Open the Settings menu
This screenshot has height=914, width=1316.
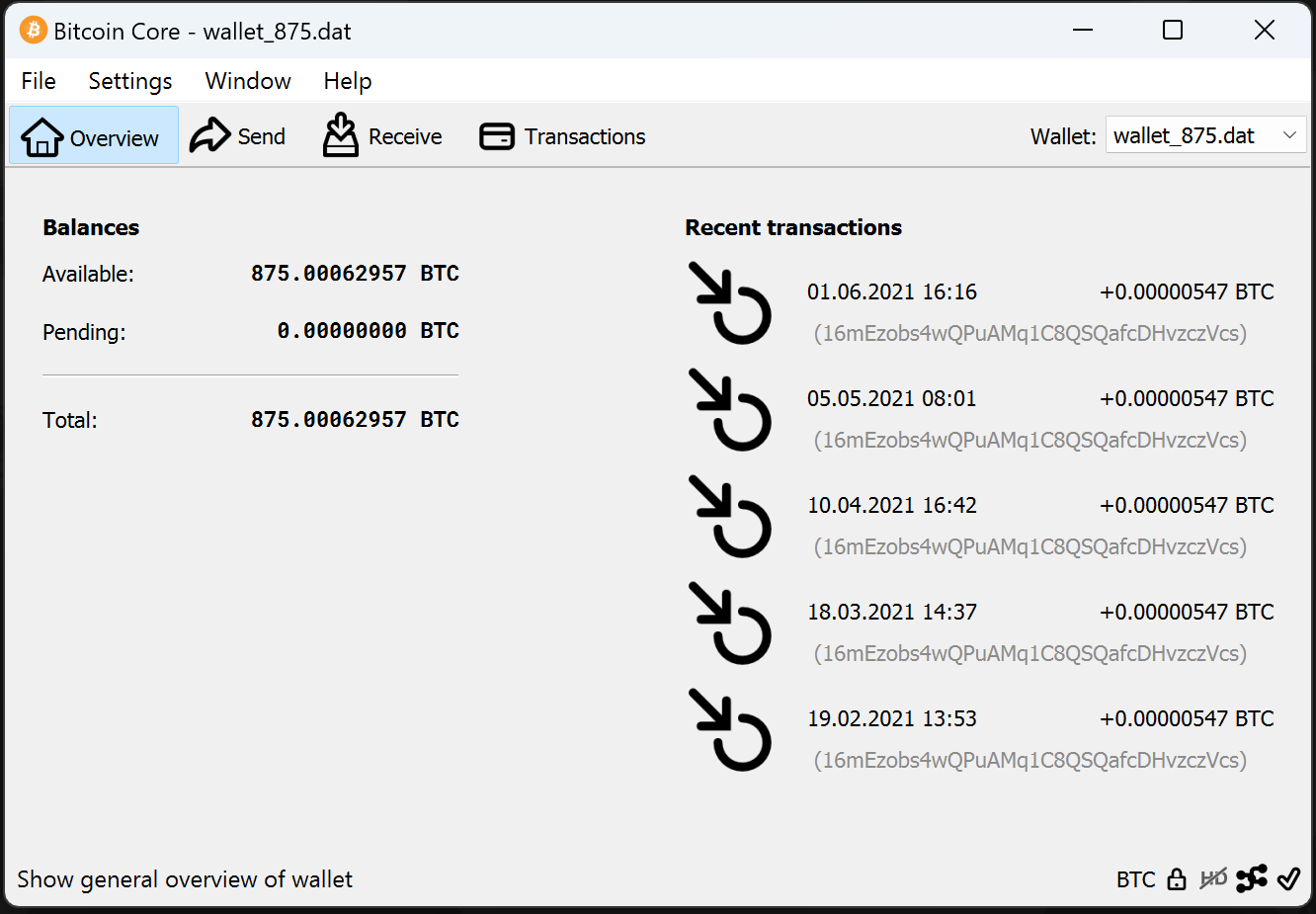tap(130, 81)
